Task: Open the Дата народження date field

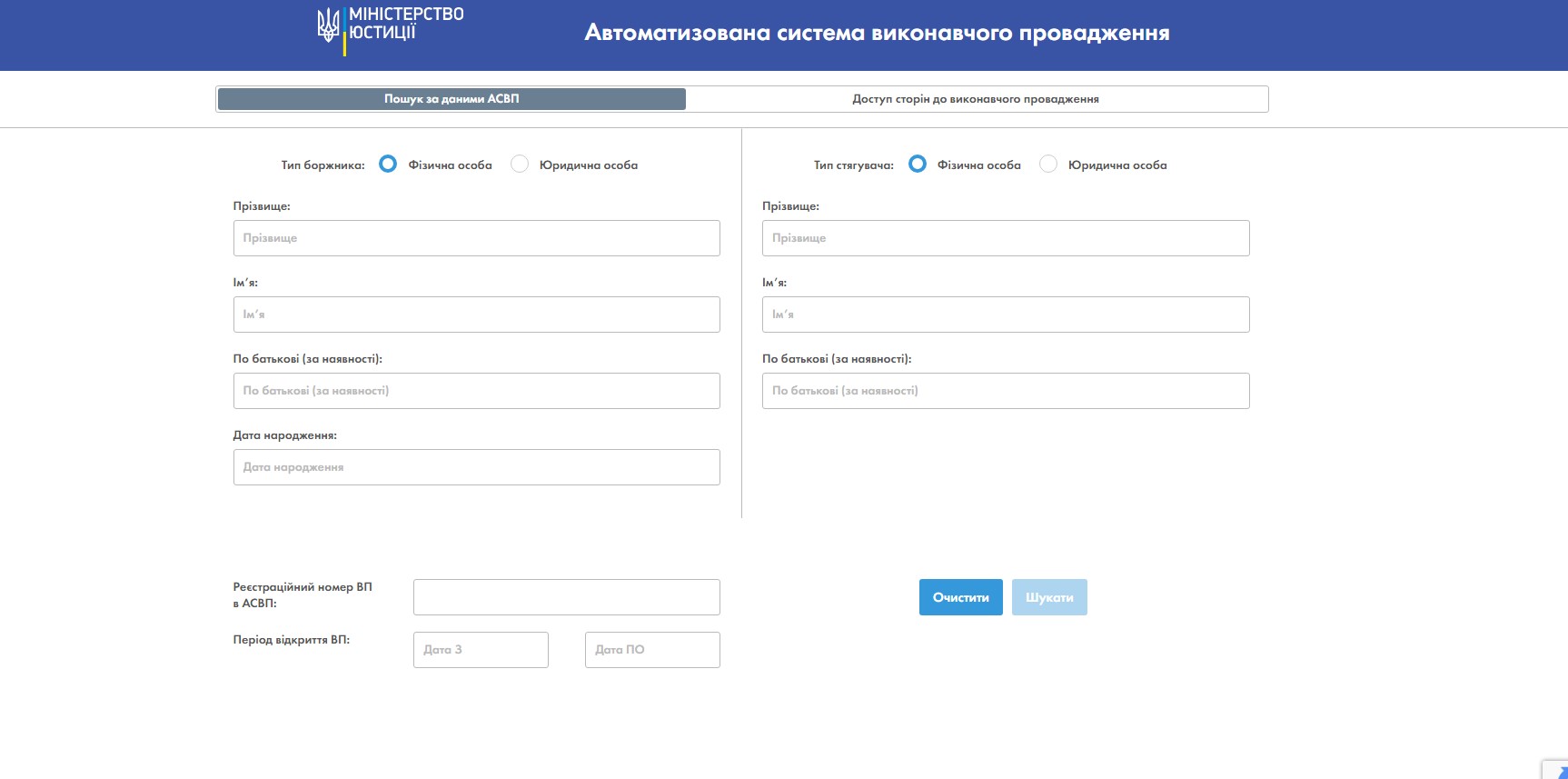Action: point(476,467)
